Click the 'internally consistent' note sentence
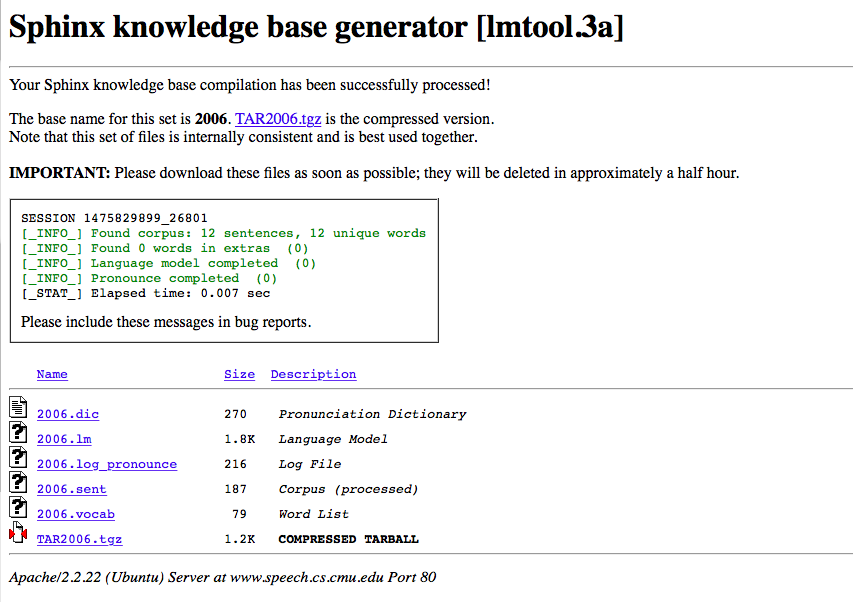 (243, 137)
